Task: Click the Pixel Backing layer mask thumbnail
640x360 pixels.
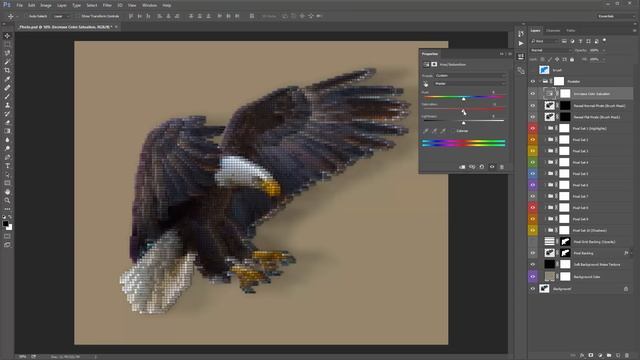Action: tap(565, 253)
